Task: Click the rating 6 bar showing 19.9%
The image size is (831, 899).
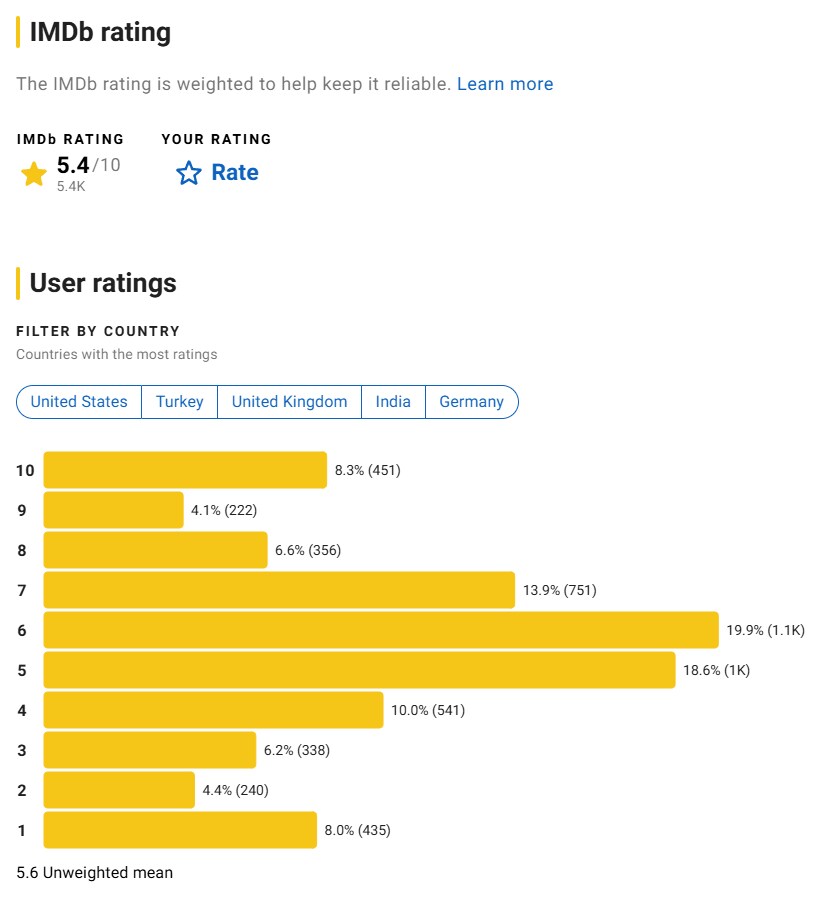Action: point(380,630)
